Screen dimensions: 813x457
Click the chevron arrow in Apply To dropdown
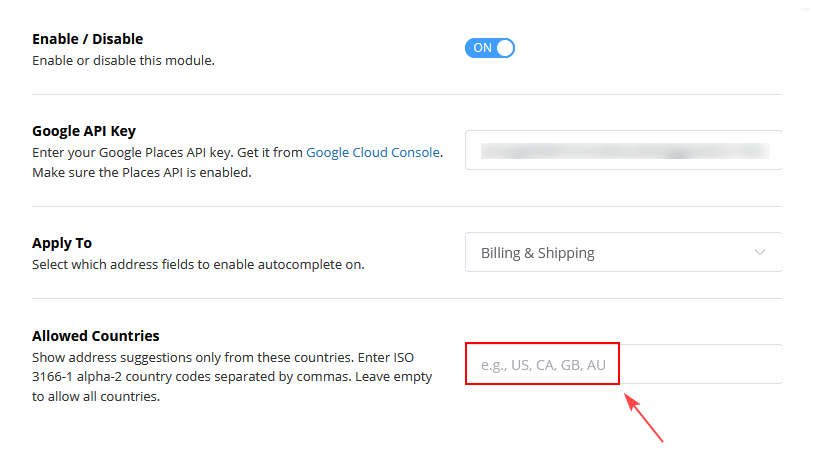click(760, 253)
